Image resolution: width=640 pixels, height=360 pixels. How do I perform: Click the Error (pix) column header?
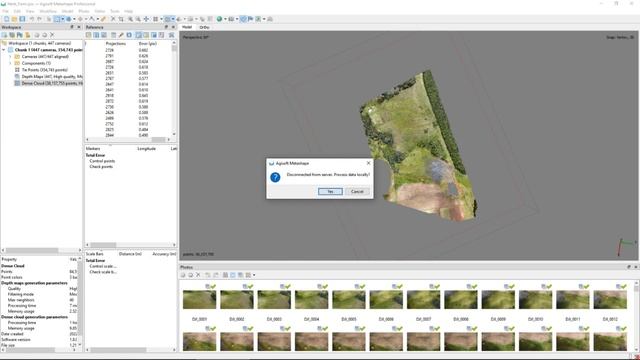(148, 43)
